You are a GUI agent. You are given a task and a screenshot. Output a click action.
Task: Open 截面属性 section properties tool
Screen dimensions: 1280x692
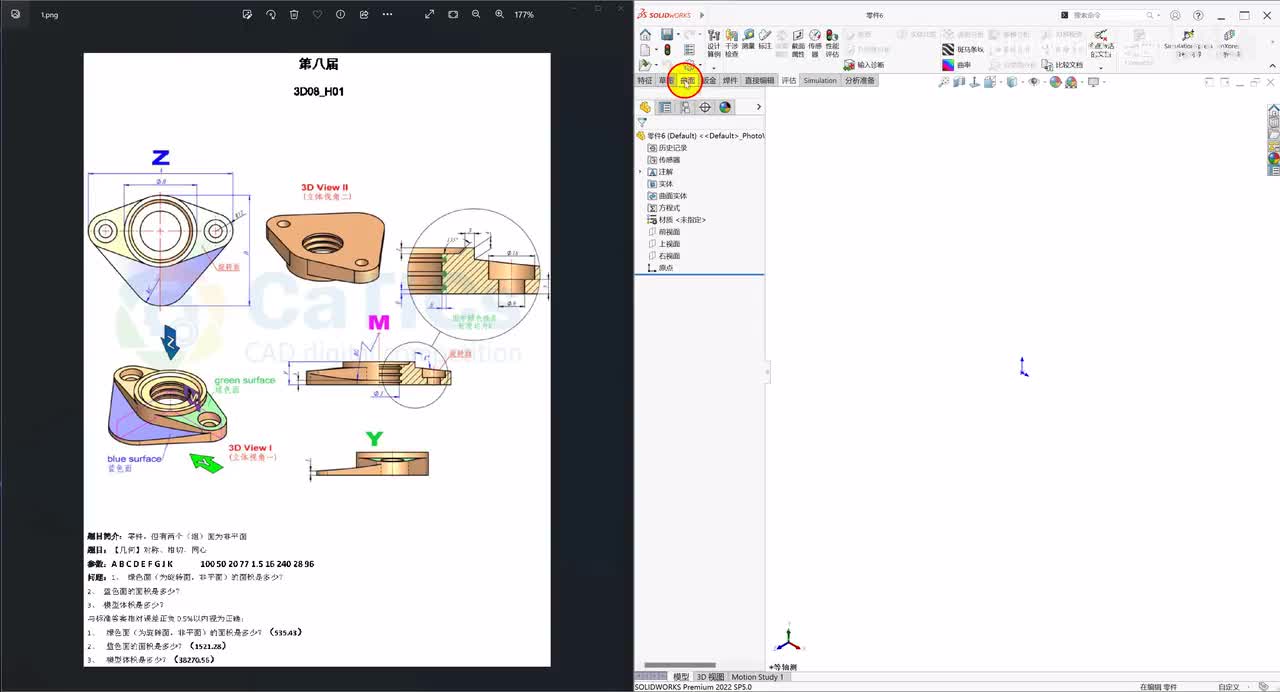798,43
